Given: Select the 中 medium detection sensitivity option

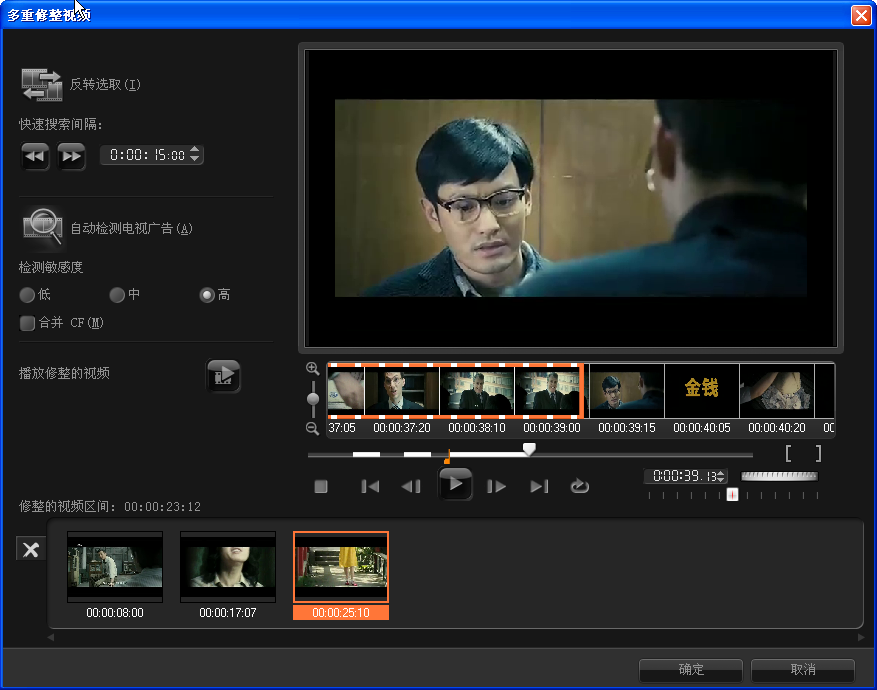Looking at the screenshot, I should (x=116, y=294).
